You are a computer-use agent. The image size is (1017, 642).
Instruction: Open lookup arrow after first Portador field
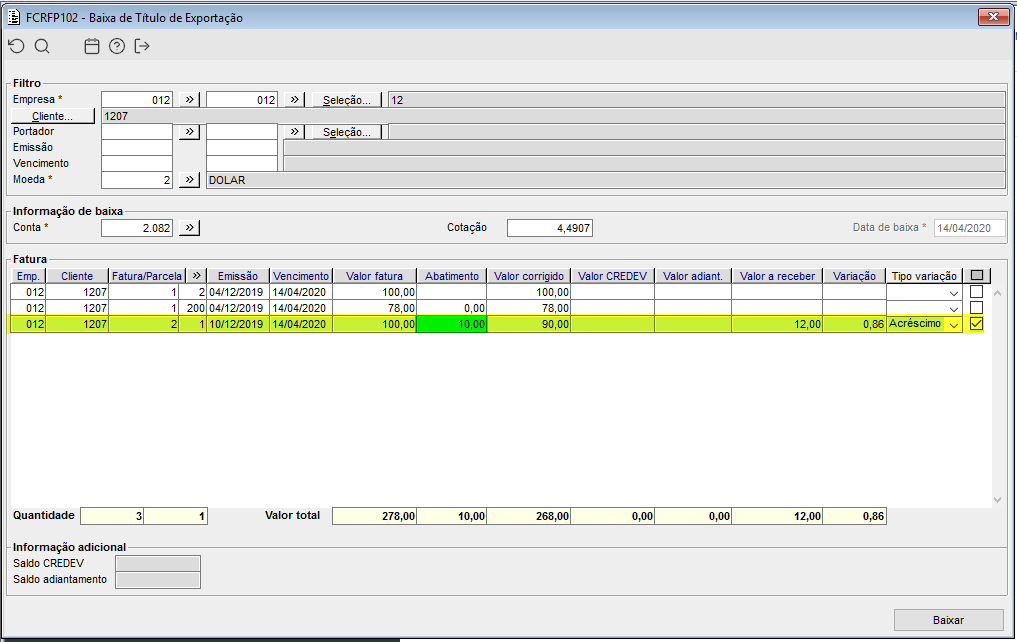[x=189, y=132]
